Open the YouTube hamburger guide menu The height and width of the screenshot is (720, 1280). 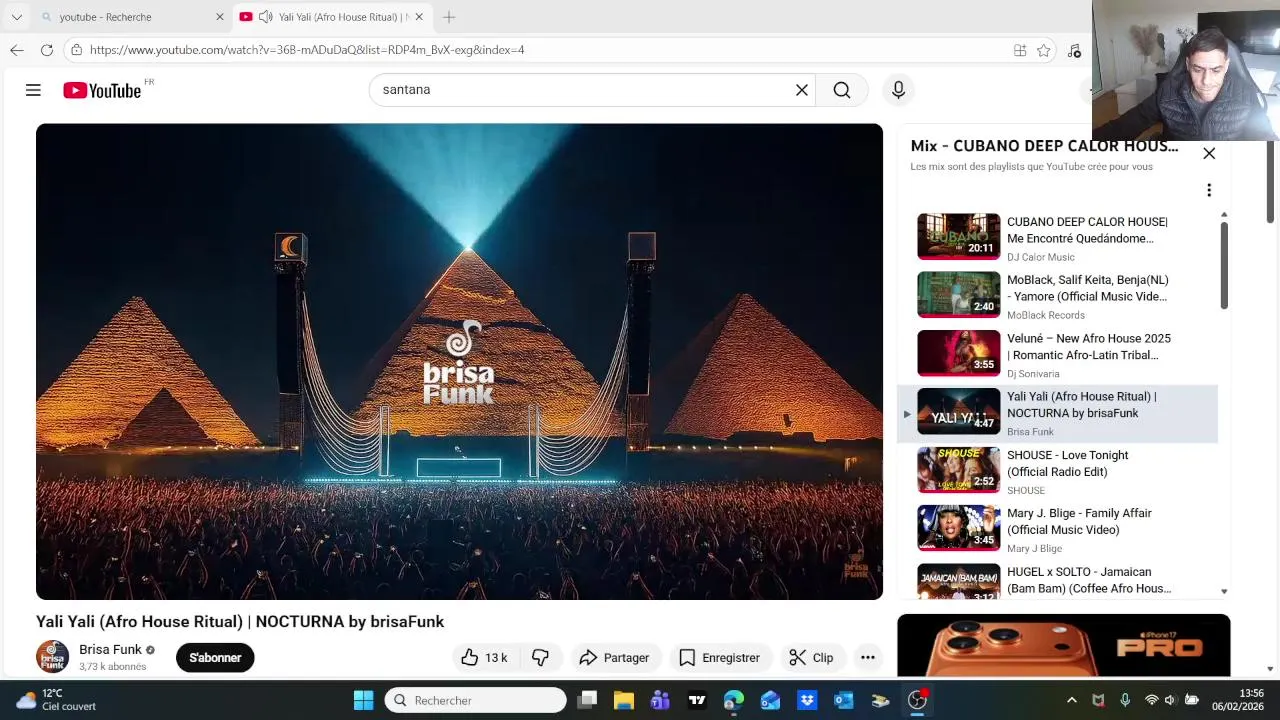point(33,90)
